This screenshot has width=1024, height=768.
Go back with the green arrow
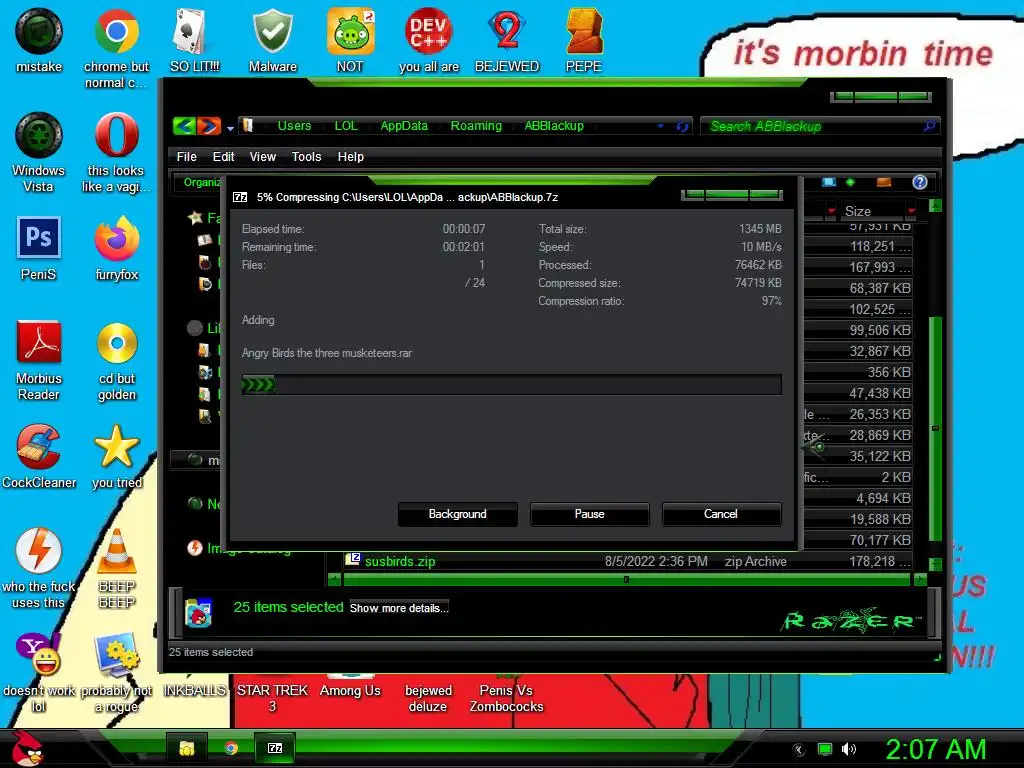184,126
